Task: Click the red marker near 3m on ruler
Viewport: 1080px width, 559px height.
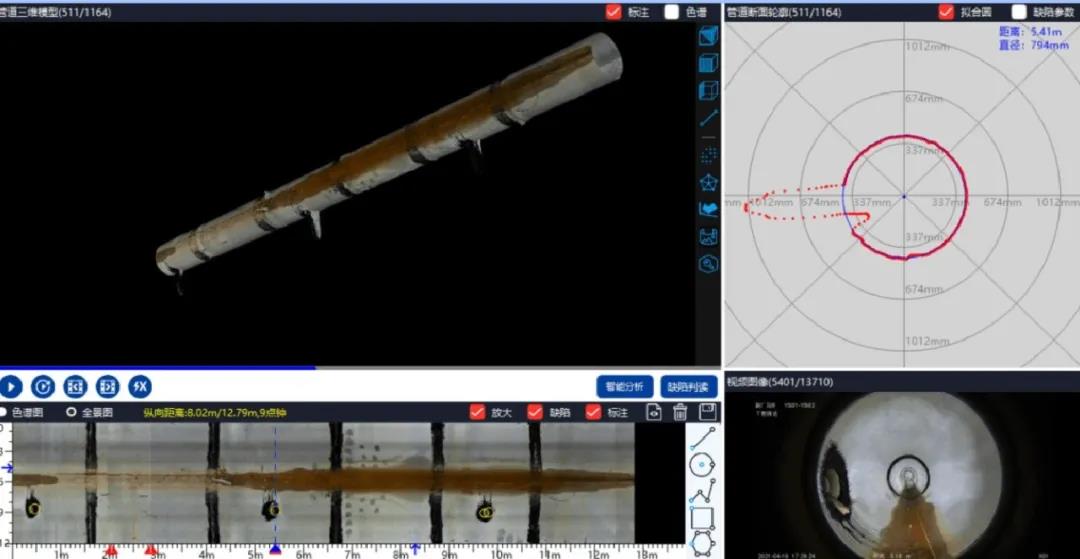Action: tap(151, 549)
